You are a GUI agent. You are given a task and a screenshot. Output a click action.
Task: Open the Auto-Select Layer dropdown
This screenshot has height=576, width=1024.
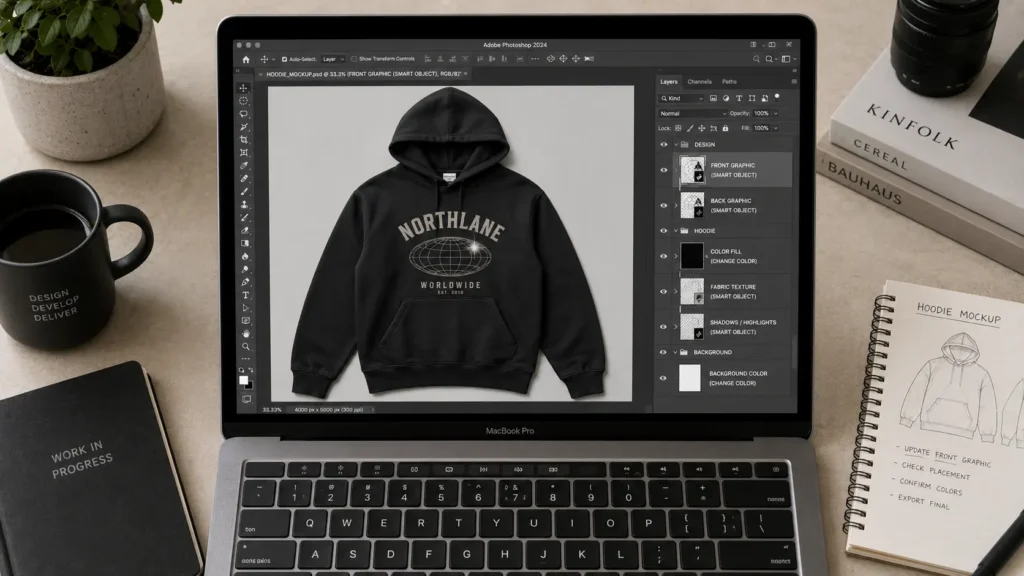[334, 59]
